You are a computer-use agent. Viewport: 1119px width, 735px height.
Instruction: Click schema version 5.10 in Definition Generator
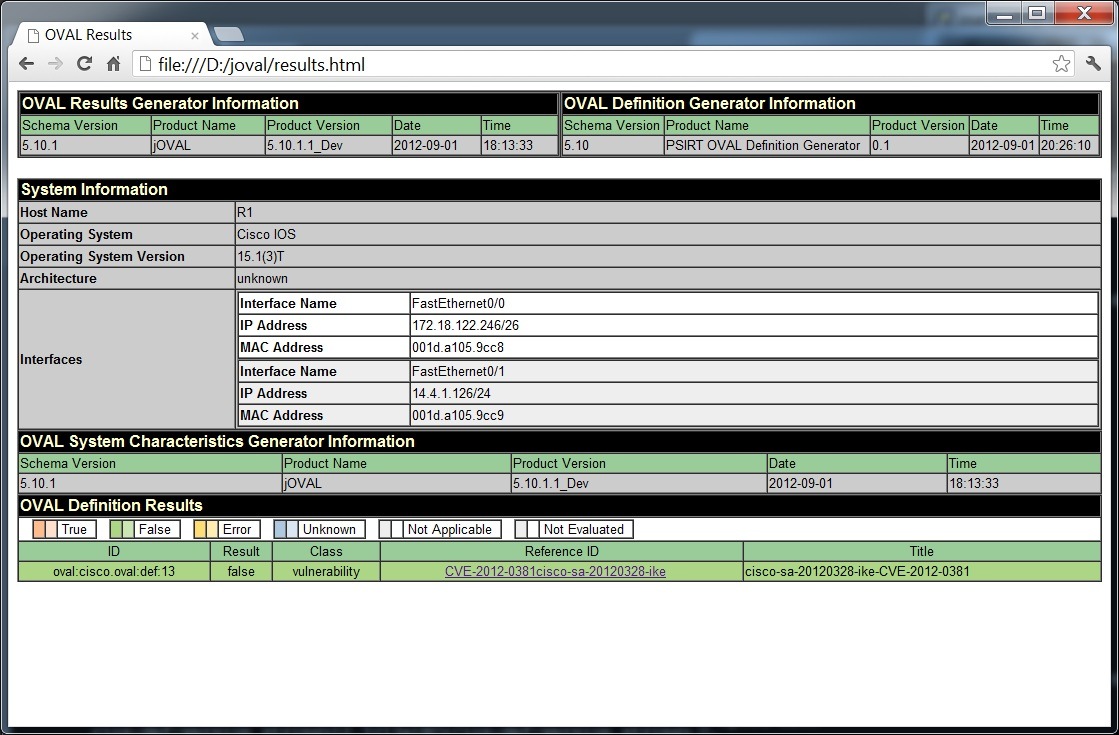click(x=613, y=146)
